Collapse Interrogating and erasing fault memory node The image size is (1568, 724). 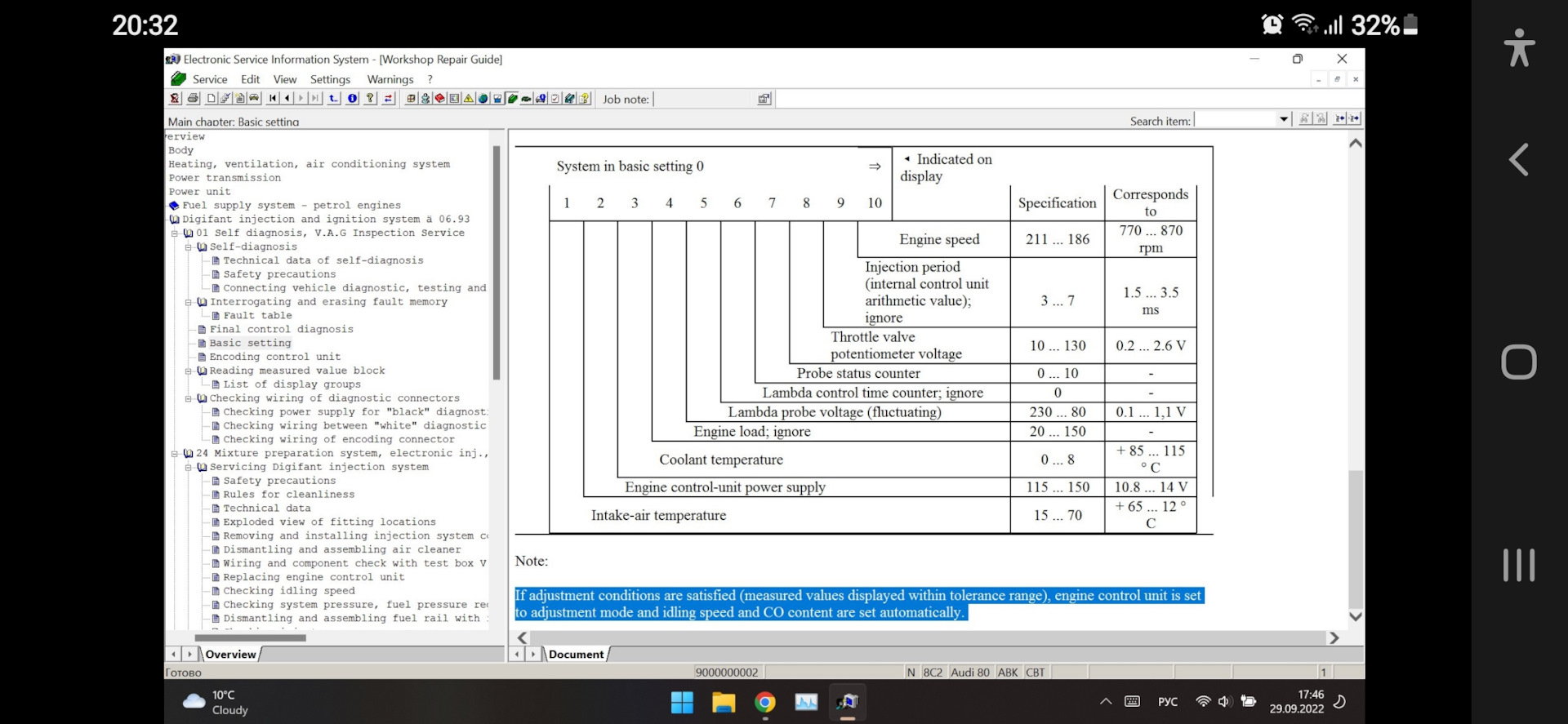tap(189, 302)
